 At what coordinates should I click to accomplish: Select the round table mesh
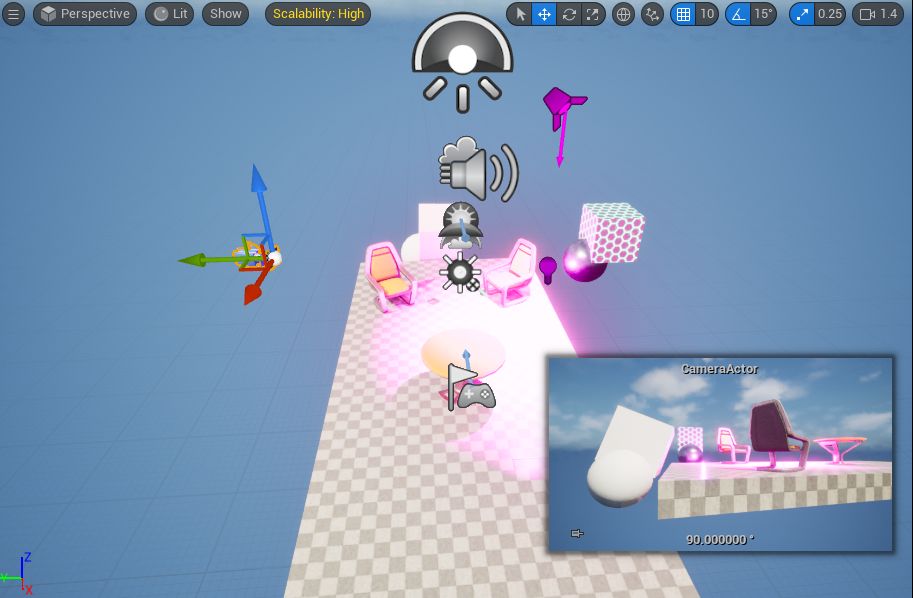tap(463, 352)
